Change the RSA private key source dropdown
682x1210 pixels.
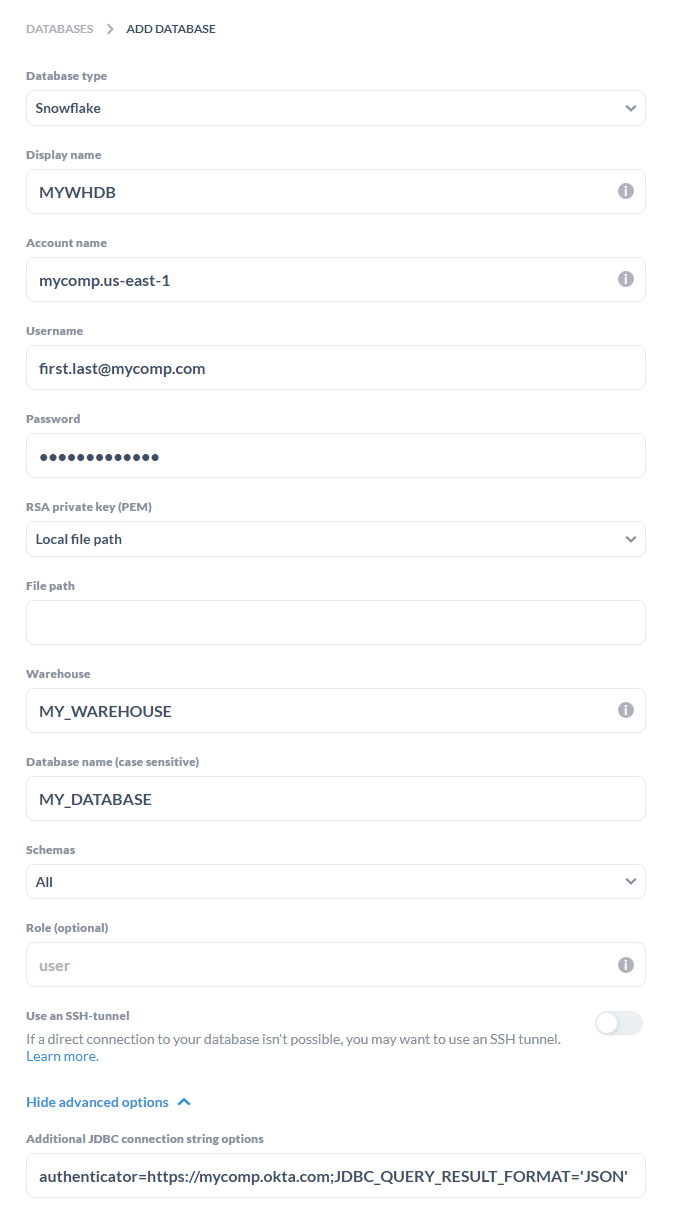coord(335,539)
